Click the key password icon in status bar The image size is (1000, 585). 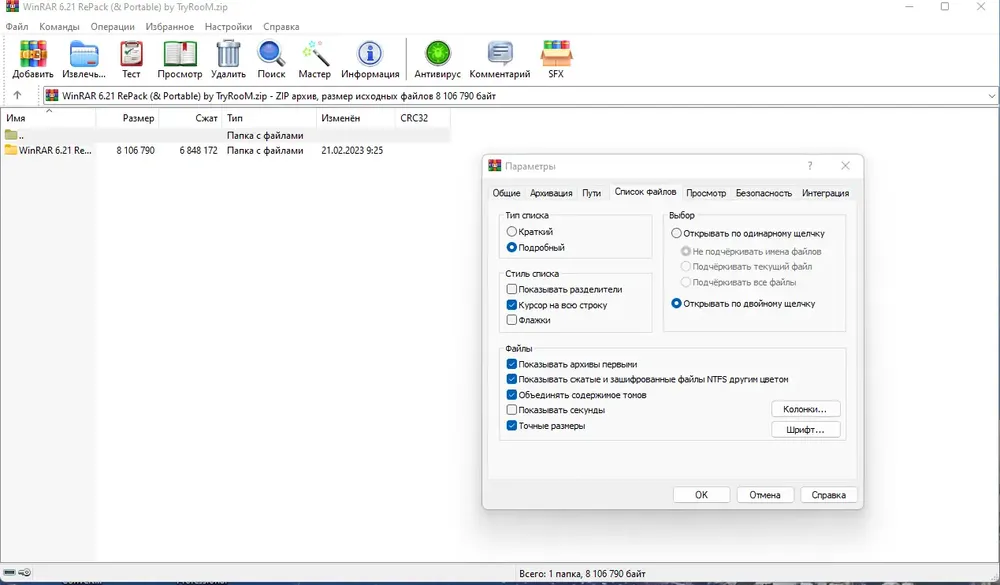25,572
